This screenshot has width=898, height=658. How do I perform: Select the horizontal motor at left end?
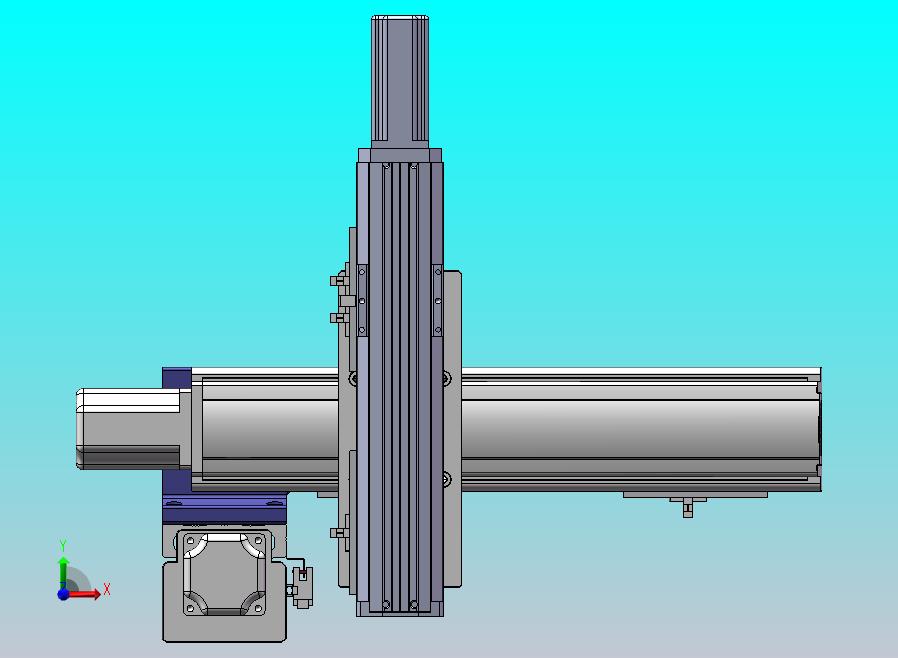coord(133,428)
